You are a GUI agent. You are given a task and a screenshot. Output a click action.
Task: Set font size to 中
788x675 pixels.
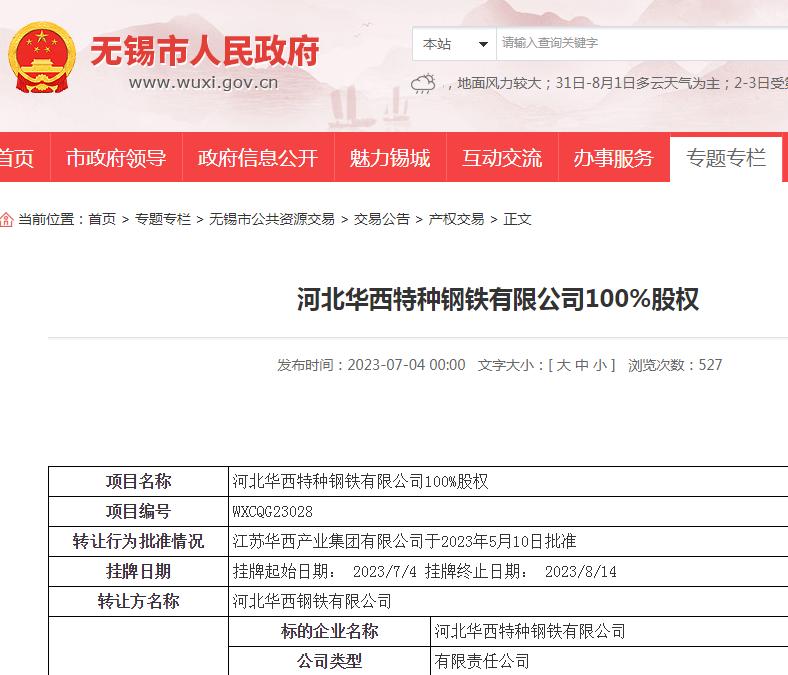click(x=581, y=365)
